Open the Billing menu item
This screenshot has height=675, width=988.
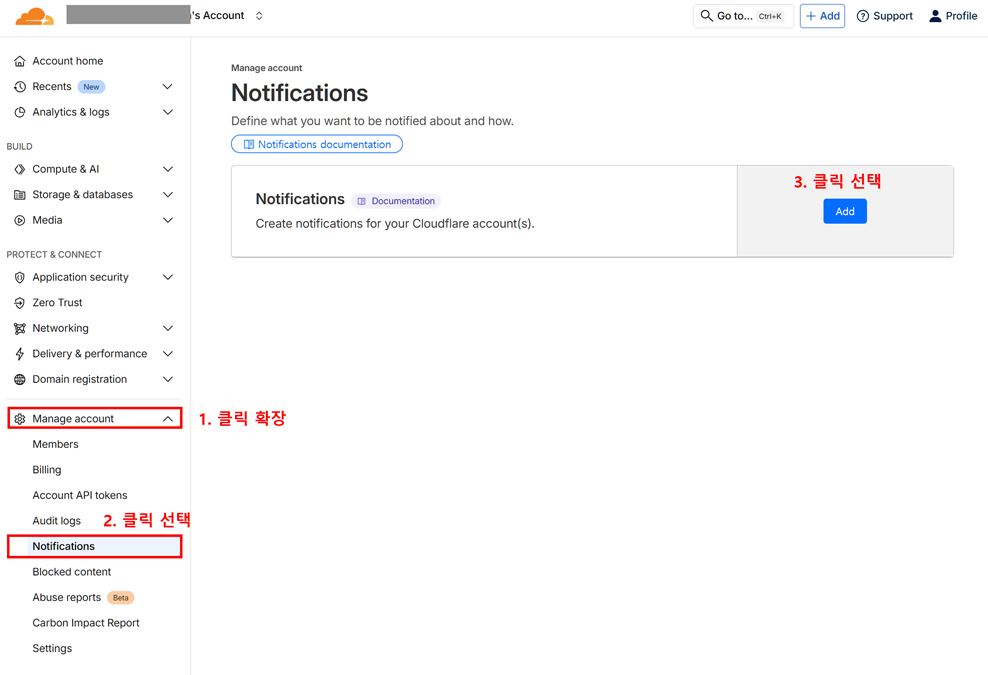coord(47,470)
